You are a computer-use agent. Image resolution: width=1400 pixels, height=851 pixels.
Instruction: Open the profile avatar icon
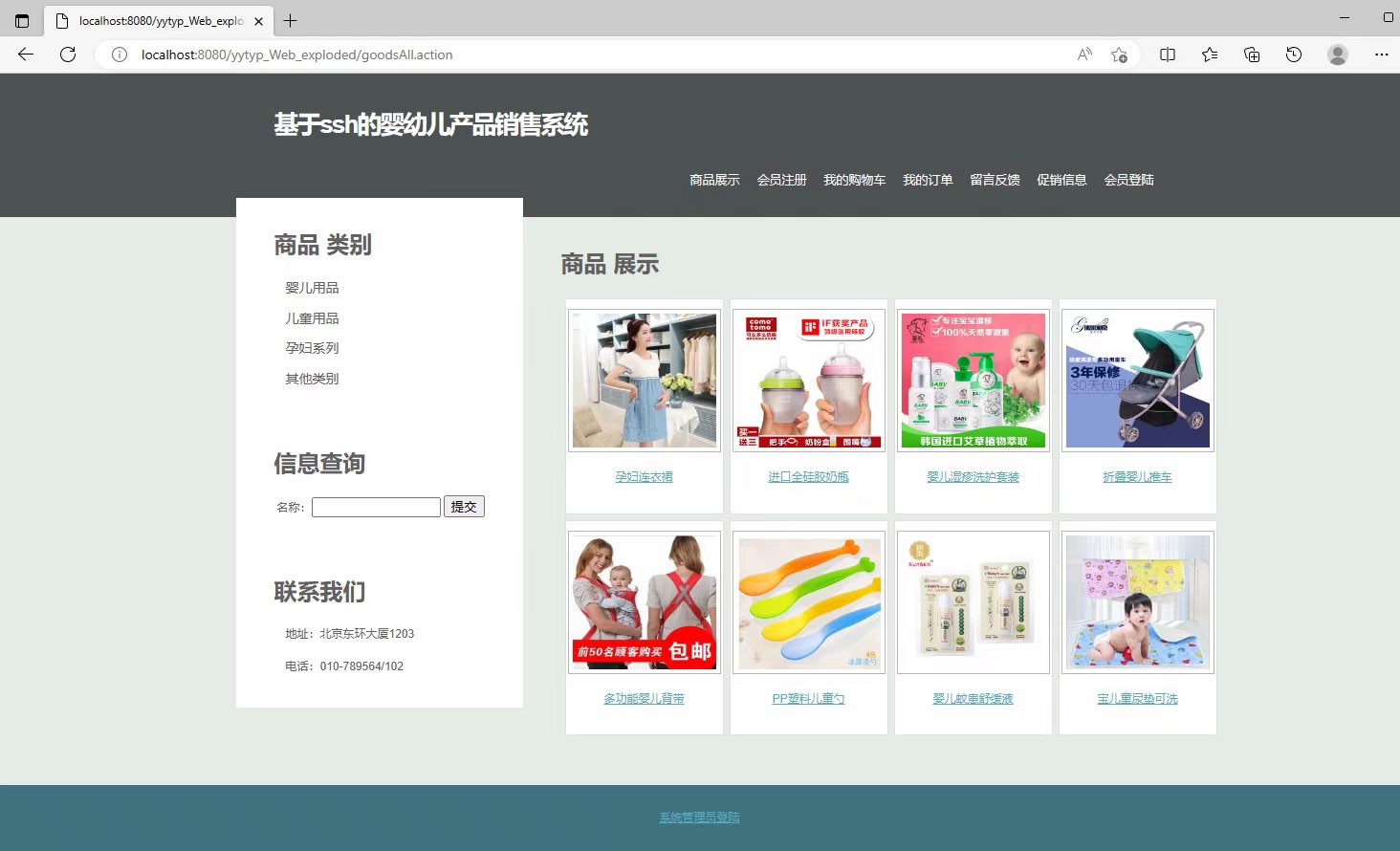[x=1338, y=55]
